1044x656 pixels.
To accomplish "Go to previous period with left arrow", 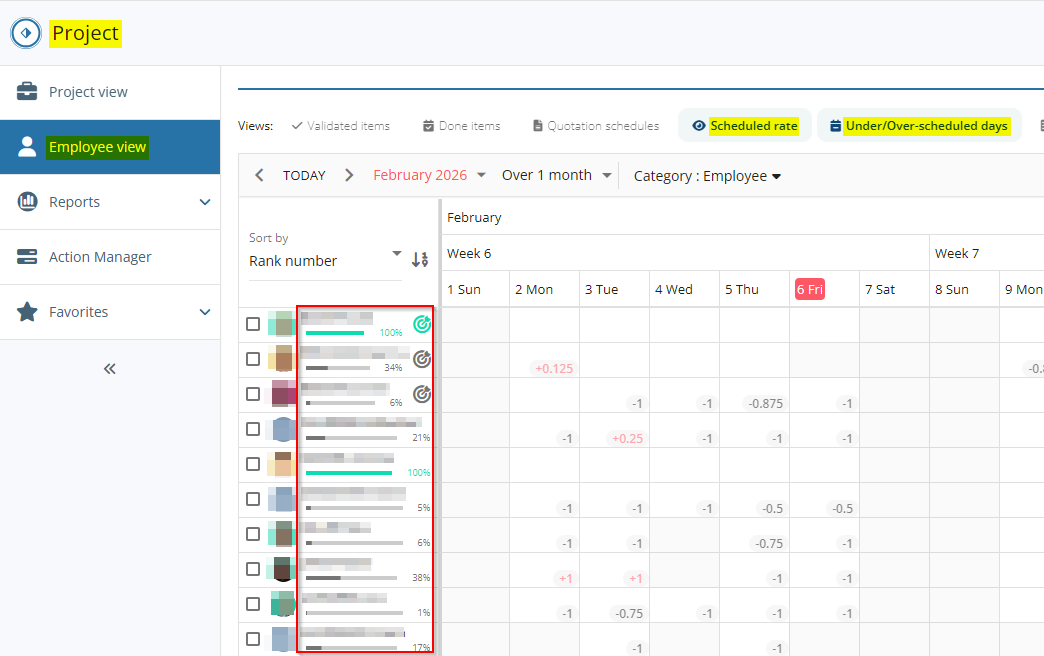I will click(x=260, y=175).
